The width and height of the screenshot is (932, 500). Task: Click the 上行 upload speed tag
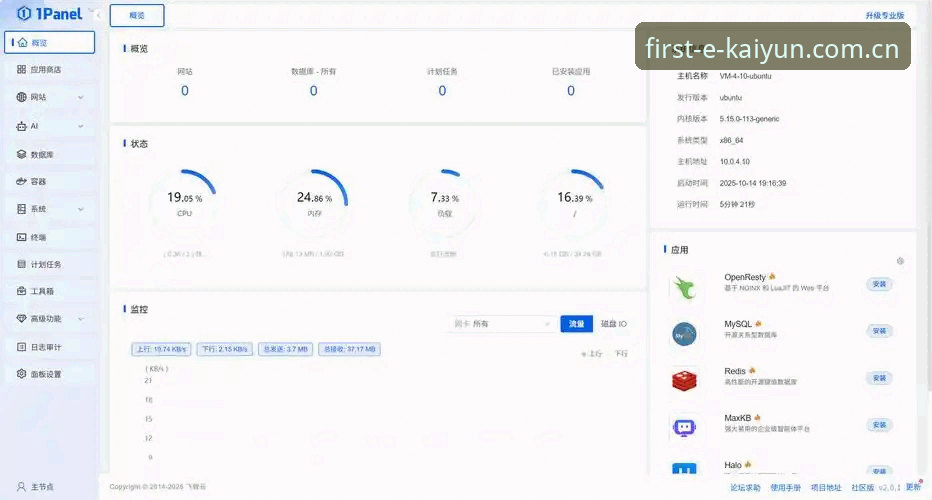[162, 349]
